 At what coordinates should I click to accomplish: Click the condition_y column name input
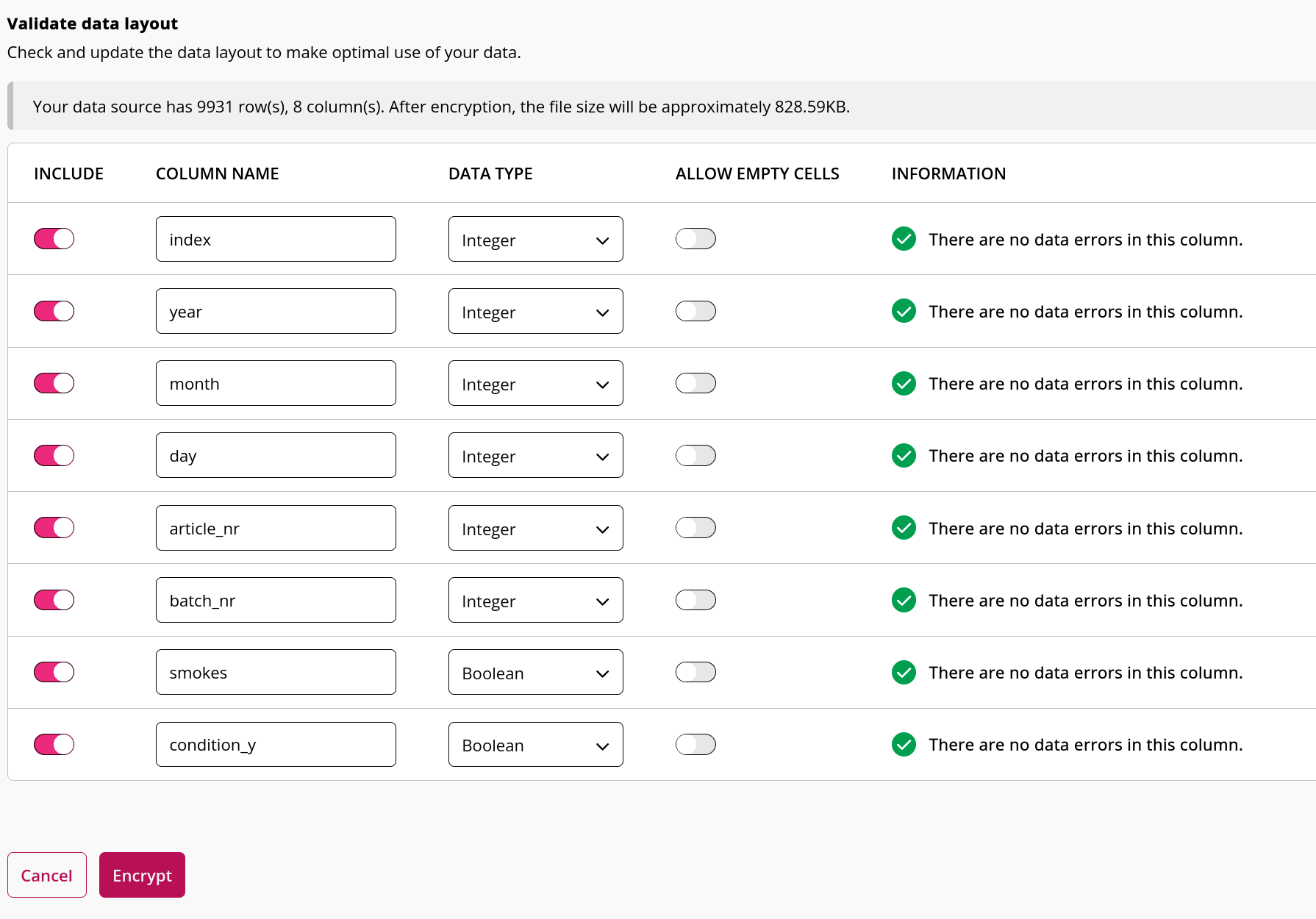[276, 744]
